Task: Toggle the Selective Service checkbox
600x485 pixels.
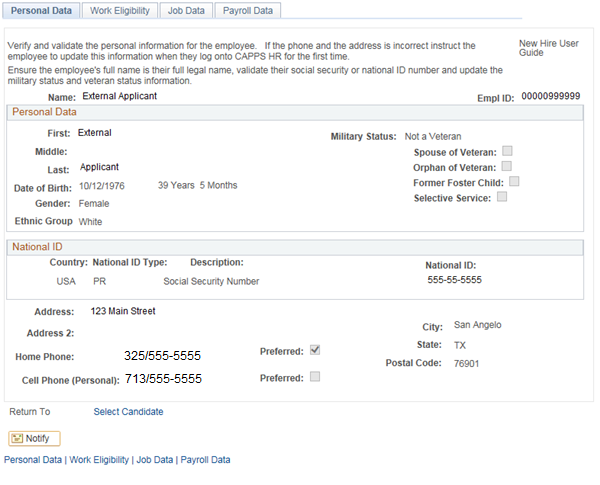Action: [x=502, y=197]
